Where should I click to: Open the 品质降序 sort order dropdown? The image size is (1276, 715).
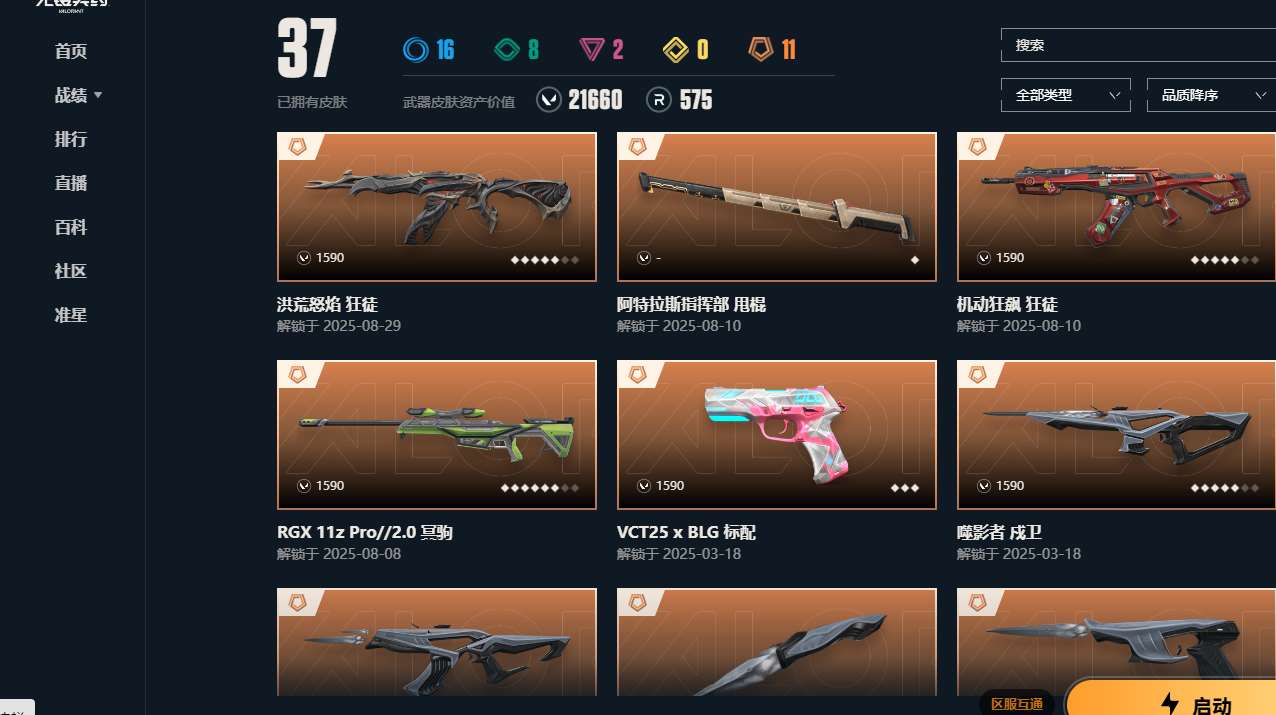1211,95
